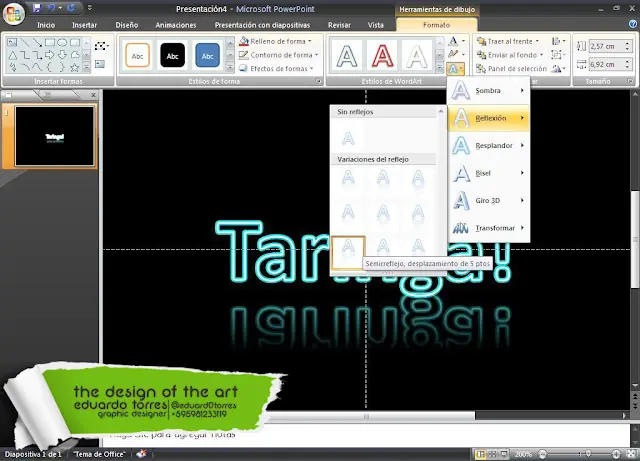This screenshot has width=640, height=461.
Task: Toggle the text effects button
Action: (456, 68)
